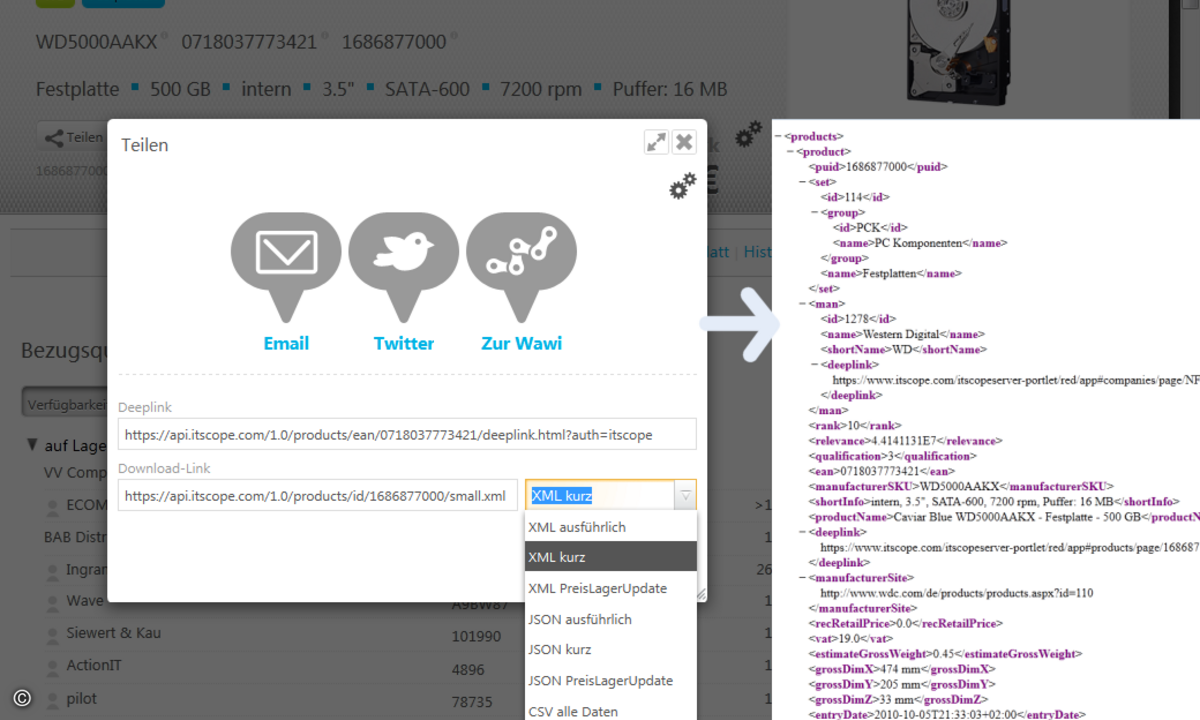Click the SATA-600 spec text
1200x720 pixels.
pyautogui.click(x=427, y=89)
